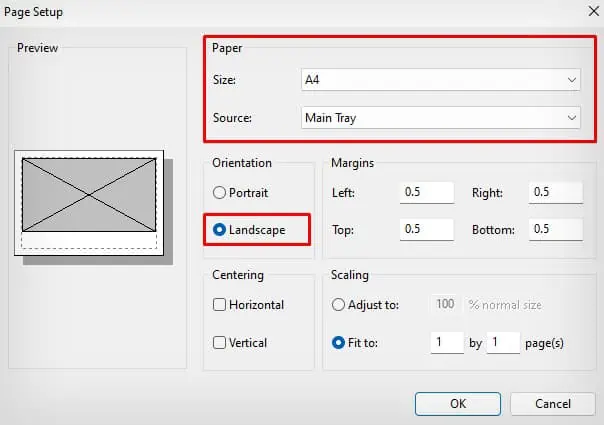The height and width of the screenshot is (425, 604).
Task: Click the Left margin field
Action: coord(427,192)
